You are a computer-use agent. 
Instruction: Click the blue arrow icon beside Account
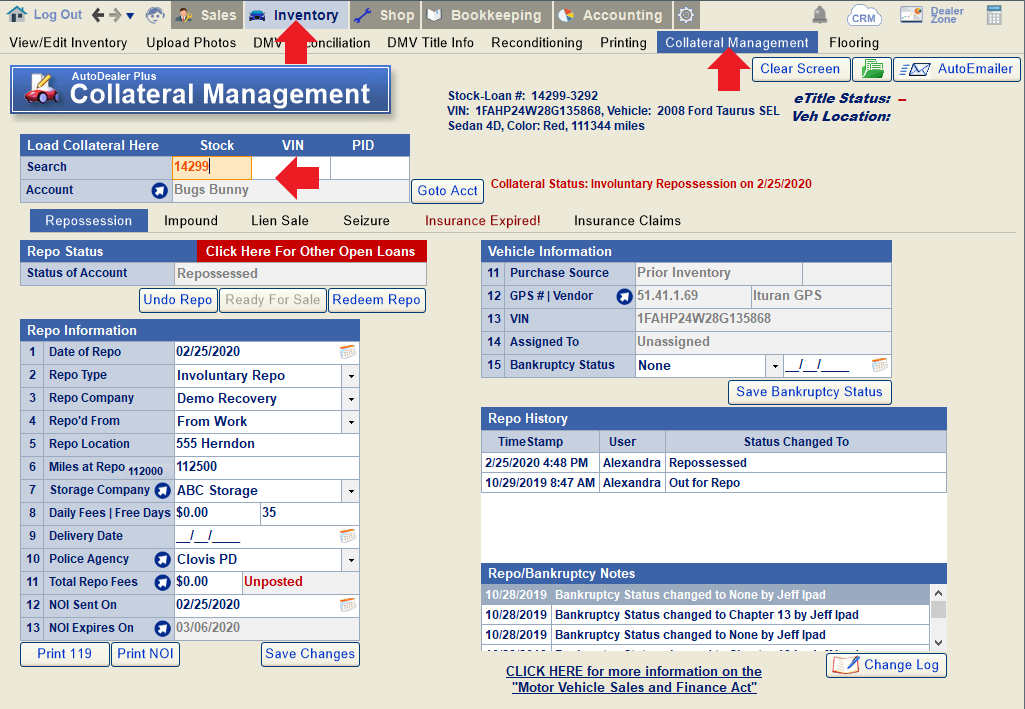(x=160, y=190)
